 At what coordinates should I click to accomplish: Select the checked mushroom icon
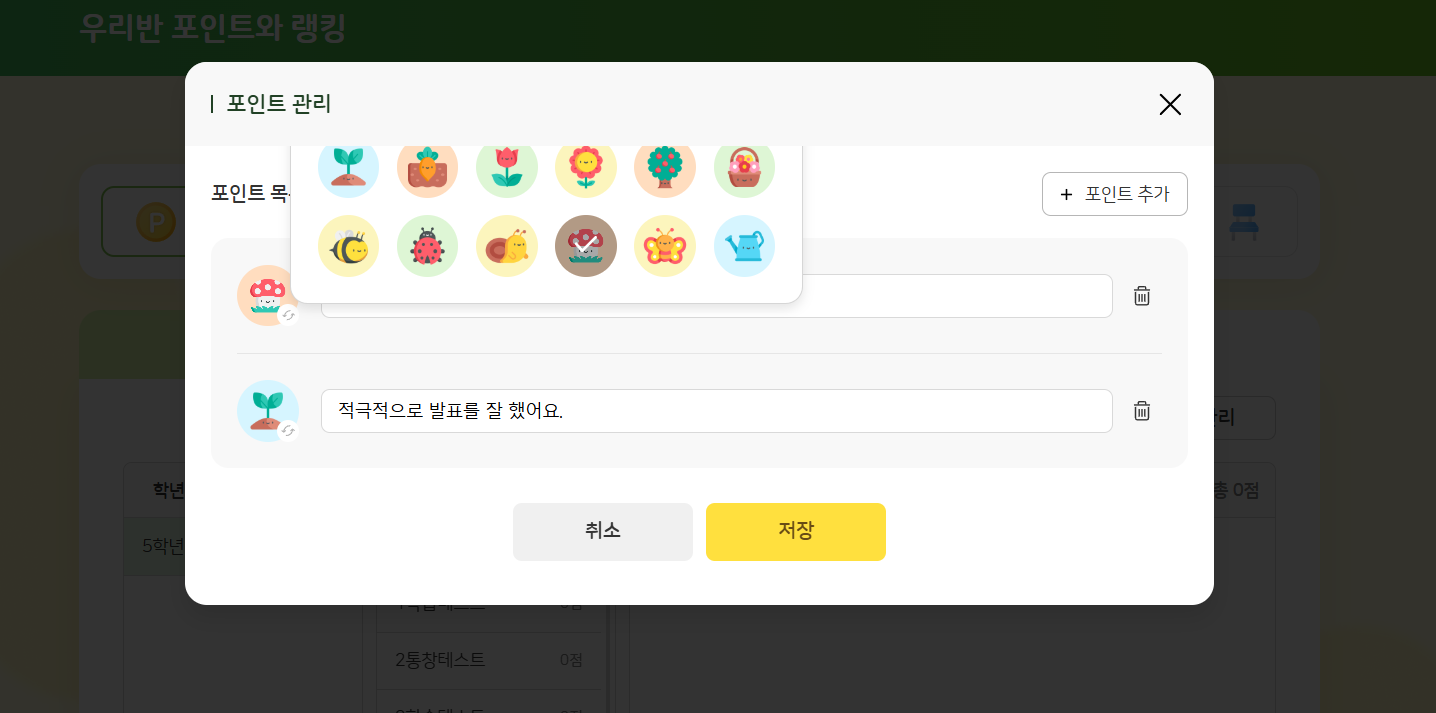(586, 246)
